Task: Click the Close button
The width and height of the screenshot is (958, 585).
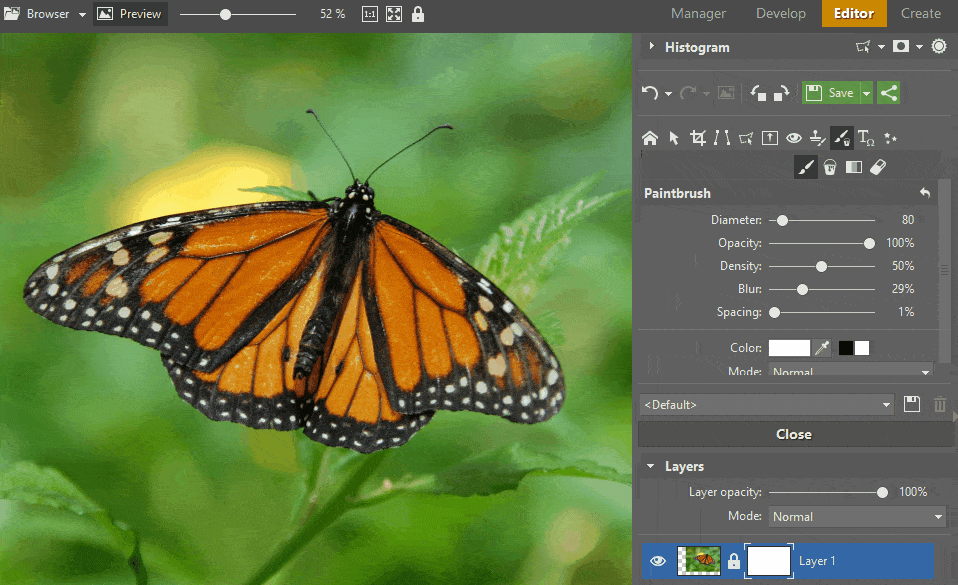Action: click(793, 434)
